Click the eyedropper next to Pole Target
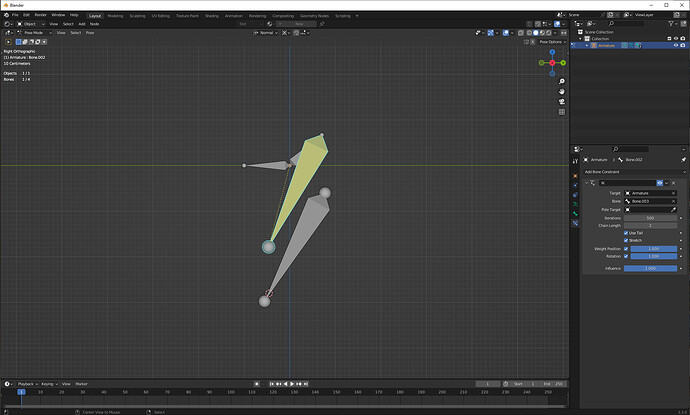 pyautogui.click(x=673, y=209)
